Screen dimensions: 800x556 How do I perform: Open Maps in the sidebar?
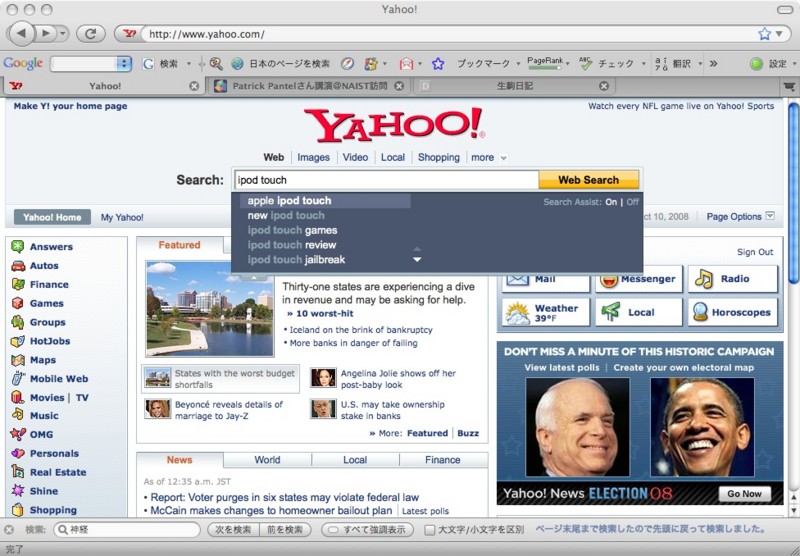tap(43, 360)
